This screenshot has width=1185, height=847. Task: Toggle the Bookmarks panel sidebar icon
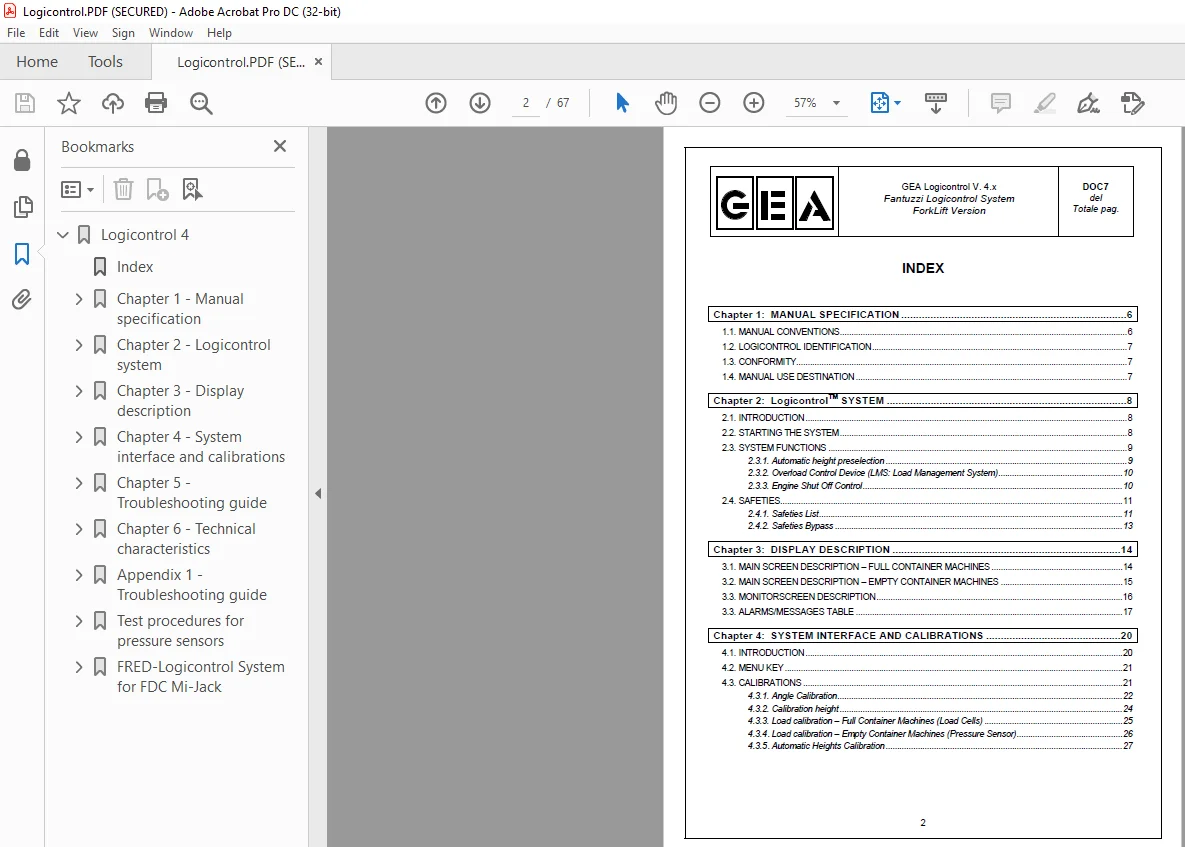tap(22, 254)
